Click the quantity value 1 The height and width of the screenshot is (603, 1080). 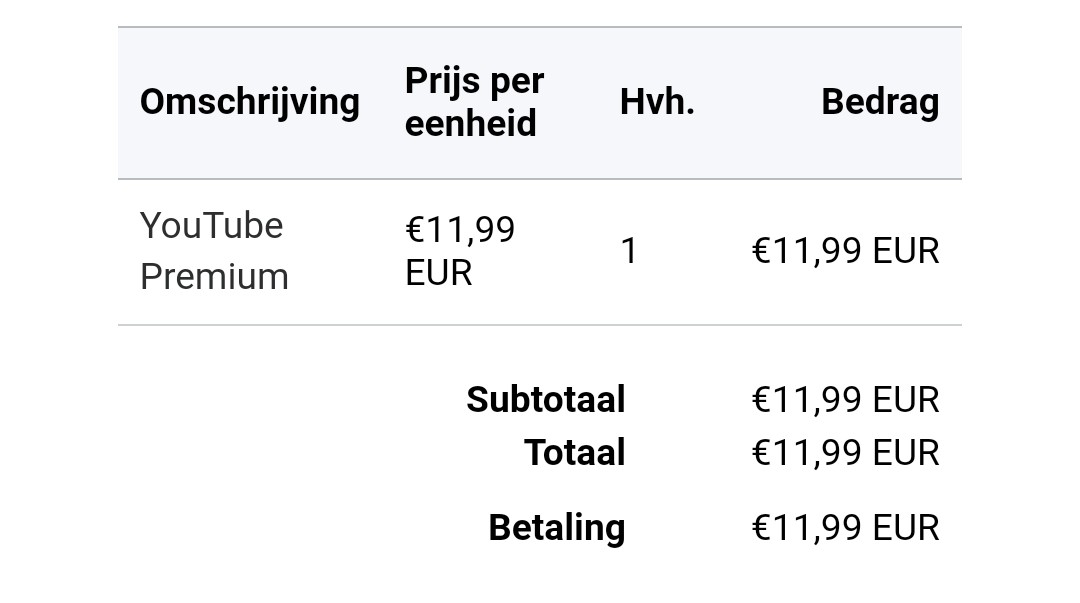click(x=629, y=251)
